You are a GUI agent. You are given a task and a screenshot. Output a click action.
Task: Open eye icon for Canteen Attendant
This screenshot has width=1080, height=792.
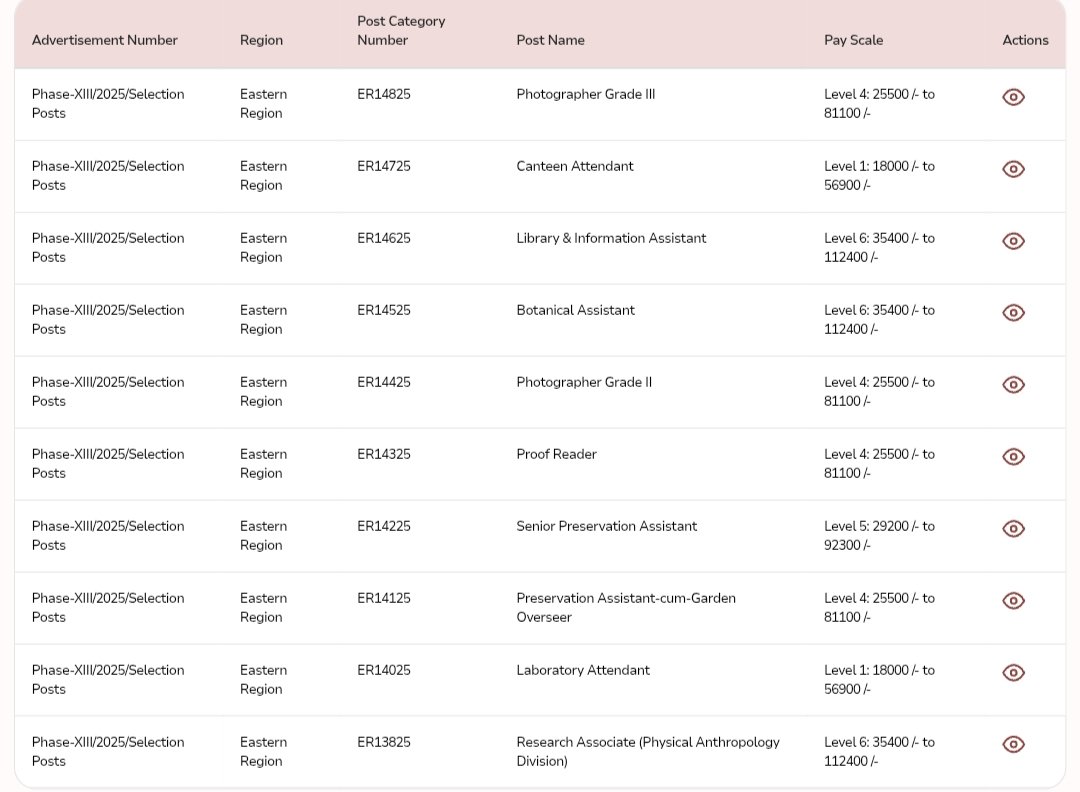[x=1013, y=169]
